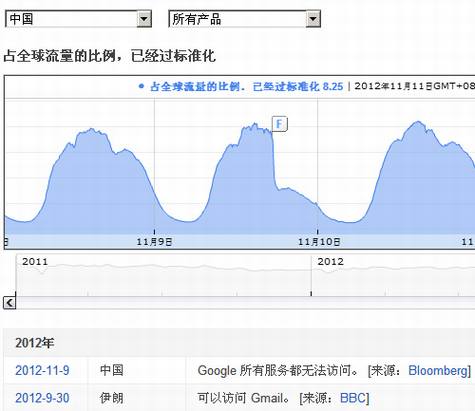
Task: Click the F event flag on the chart
Action: pos(279,124)
